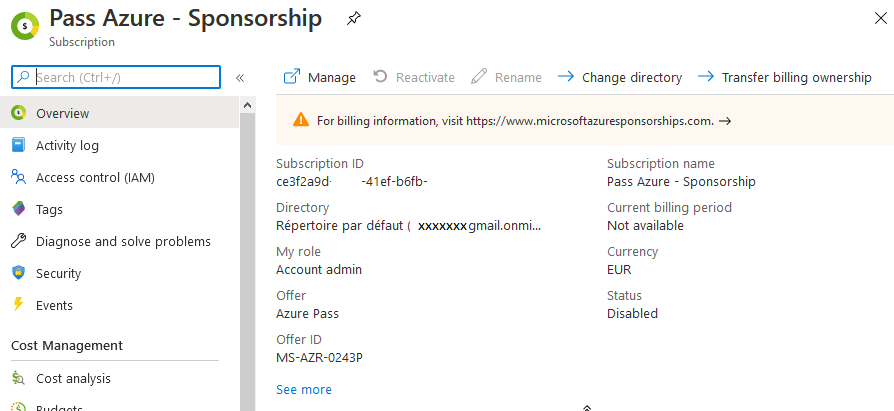
Task: Click the Cost analysis dollar icon
Action: (18, 377)
